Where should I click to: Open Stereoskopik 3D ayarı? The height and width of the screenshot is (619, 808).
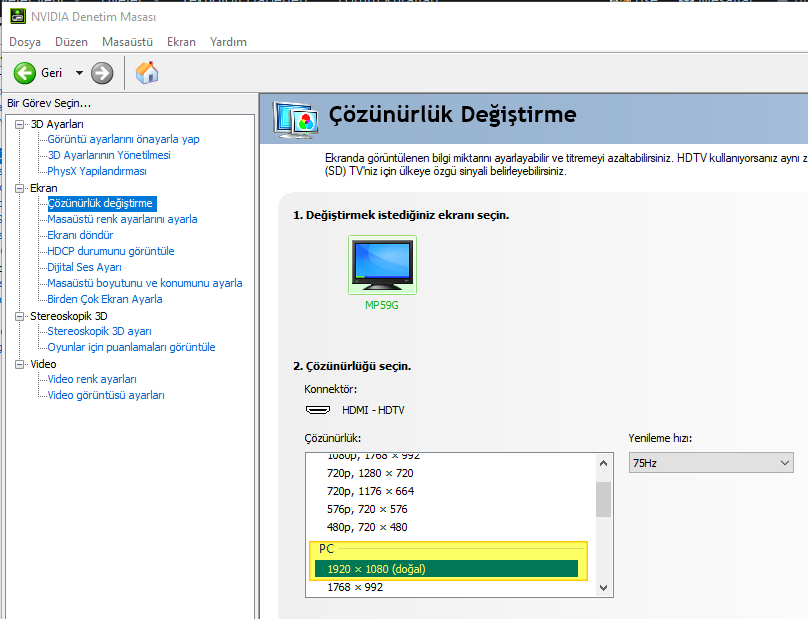(99, 331)
